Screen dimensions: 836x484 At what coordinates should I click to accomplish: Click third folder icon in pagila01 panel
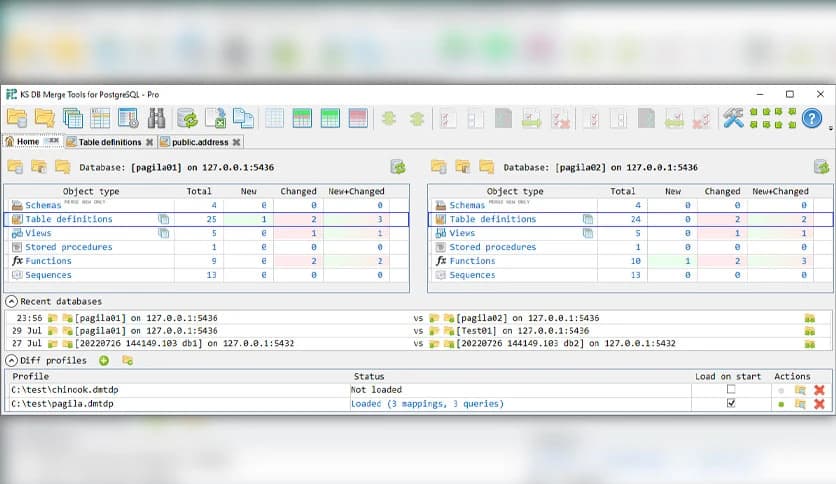coord(62,167)
